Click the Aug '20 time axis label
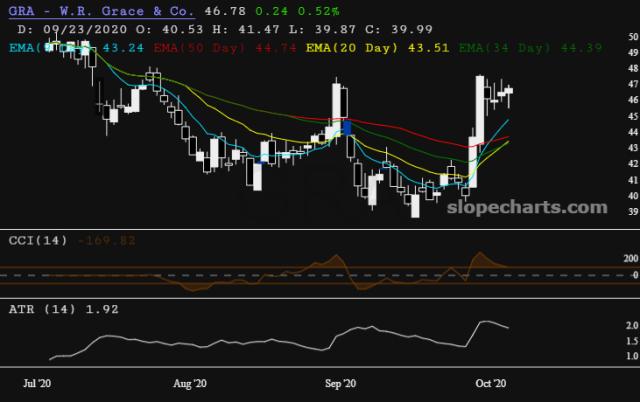 point(188,383)
